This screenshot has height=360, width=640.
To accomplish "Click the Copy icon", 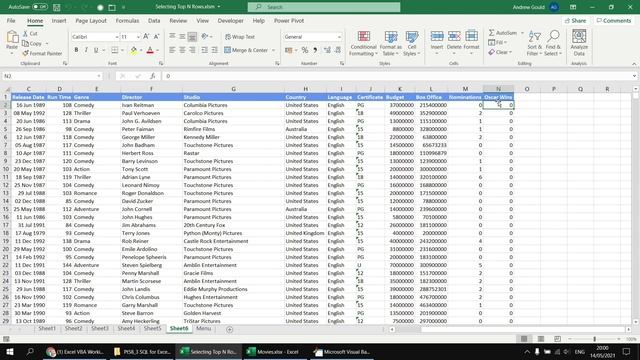I will [25, 43].
